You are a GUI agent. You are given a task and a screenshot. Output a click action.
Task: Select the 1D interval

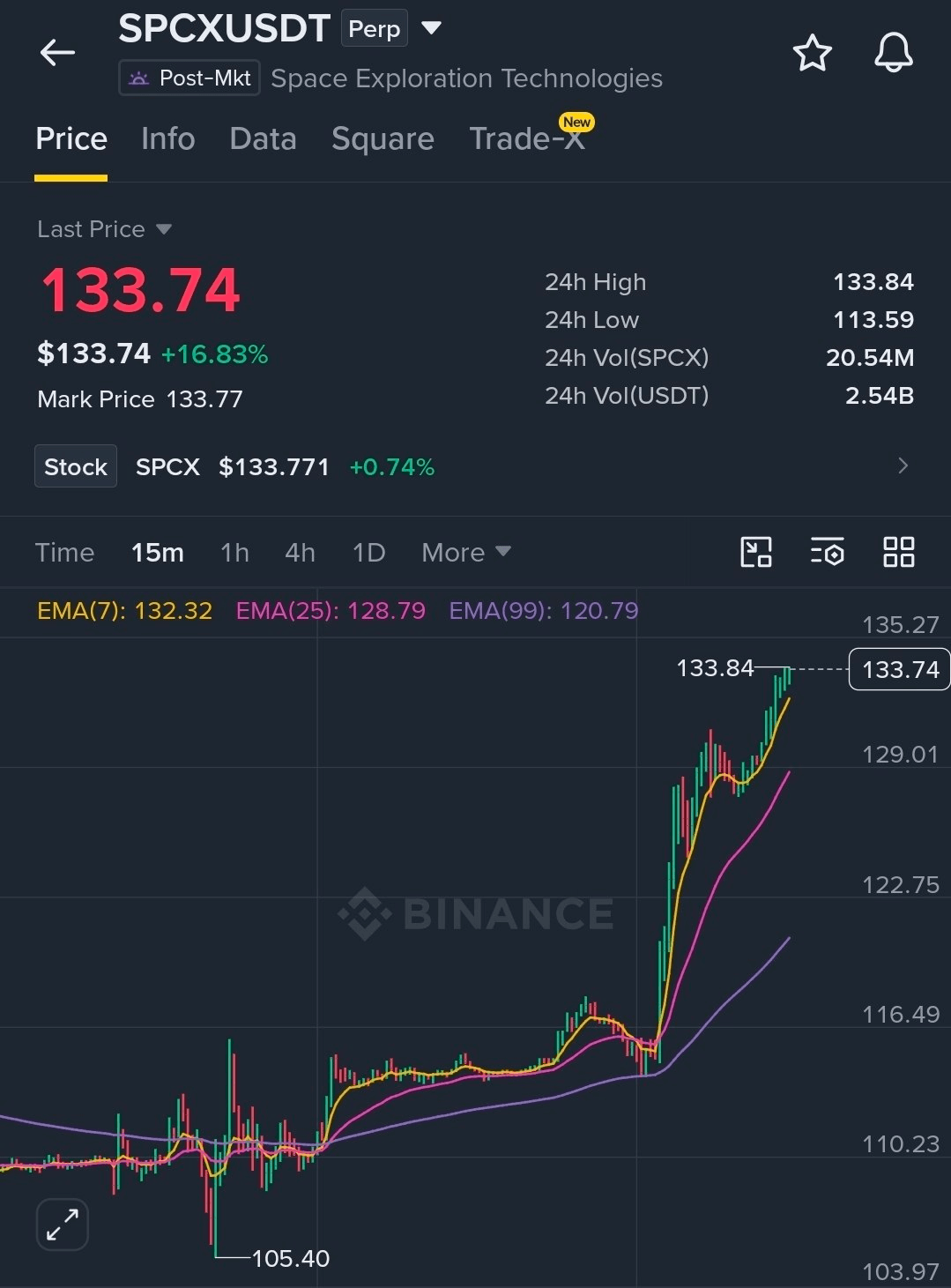(x=368, y=553)
